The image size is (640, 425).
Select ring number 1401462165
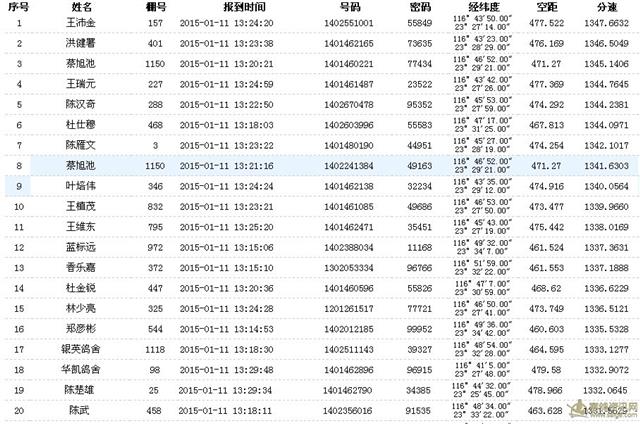click(x=349, y=43)
